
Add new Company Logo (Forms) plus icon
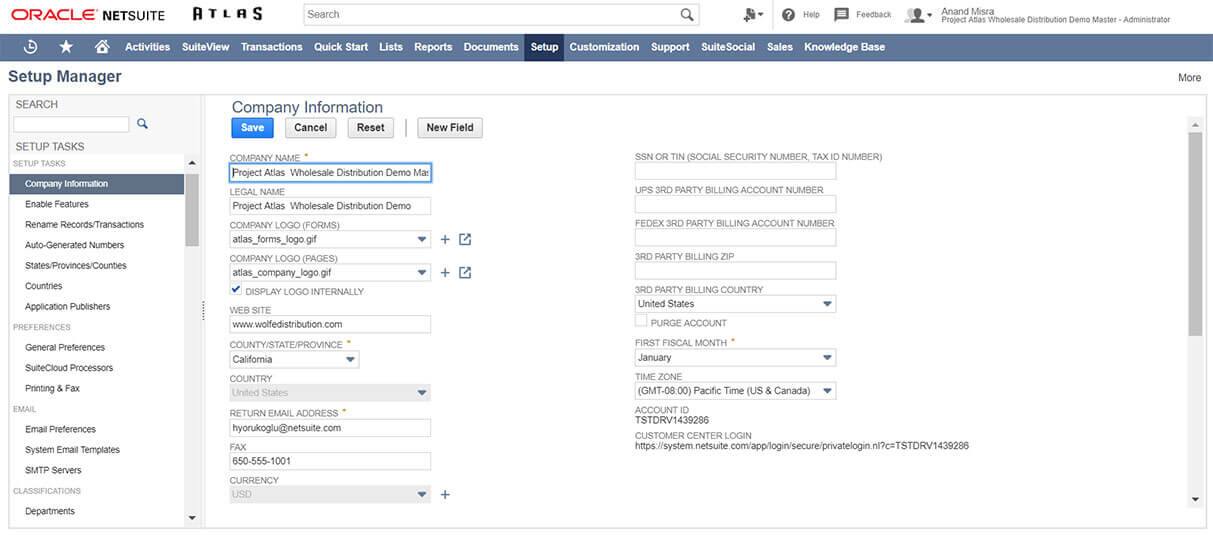pos(446,240)
